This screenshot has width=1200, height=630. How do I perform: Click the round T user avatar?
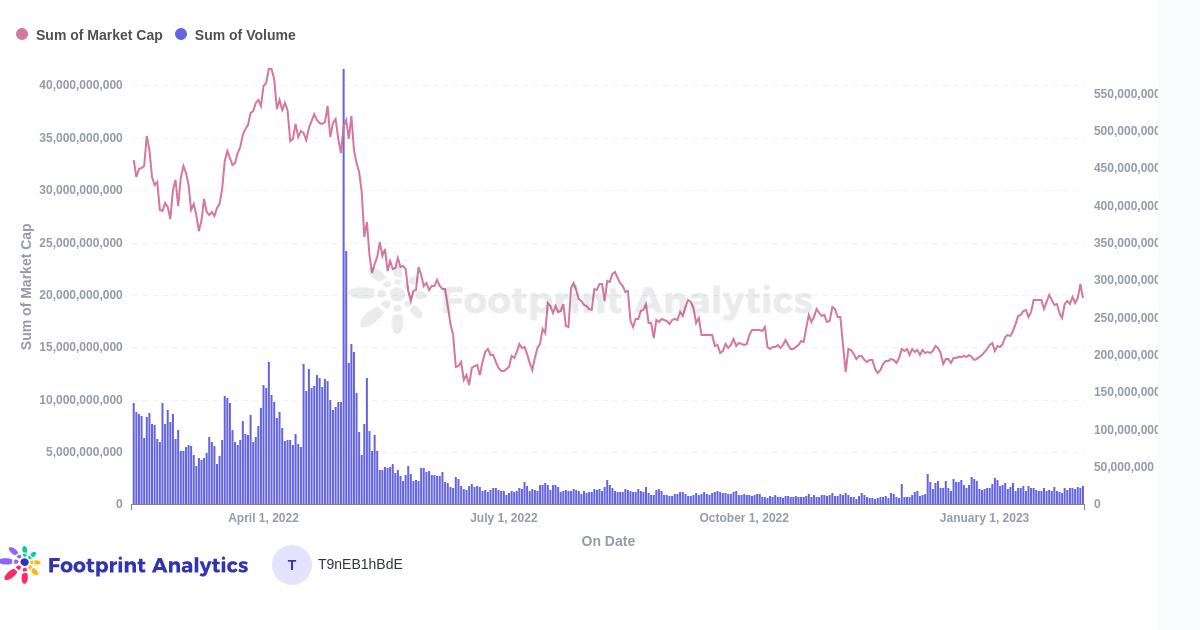[x=292, y=565]
